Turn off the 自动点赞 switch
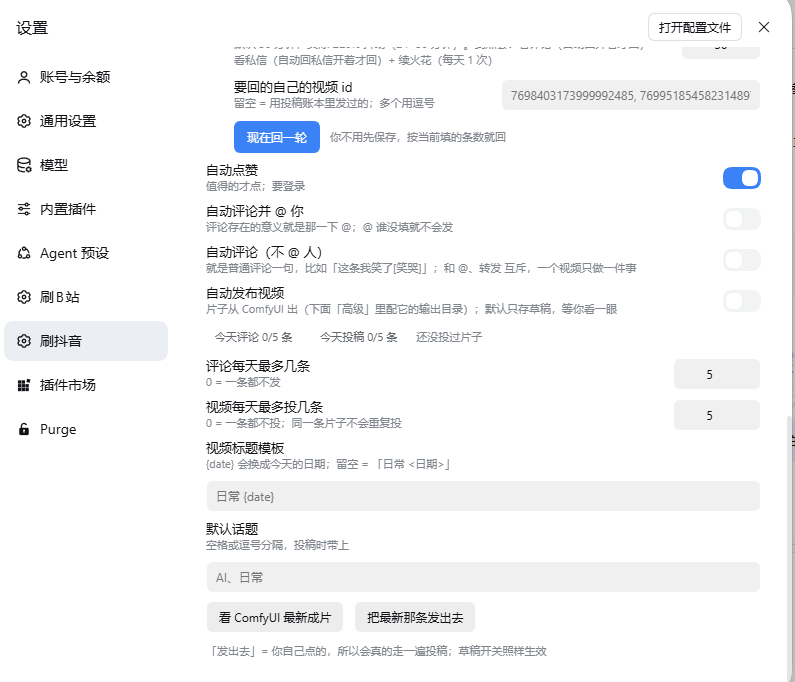Image resolution: width=795 pixels, height=682 pixels. [741, 178]
